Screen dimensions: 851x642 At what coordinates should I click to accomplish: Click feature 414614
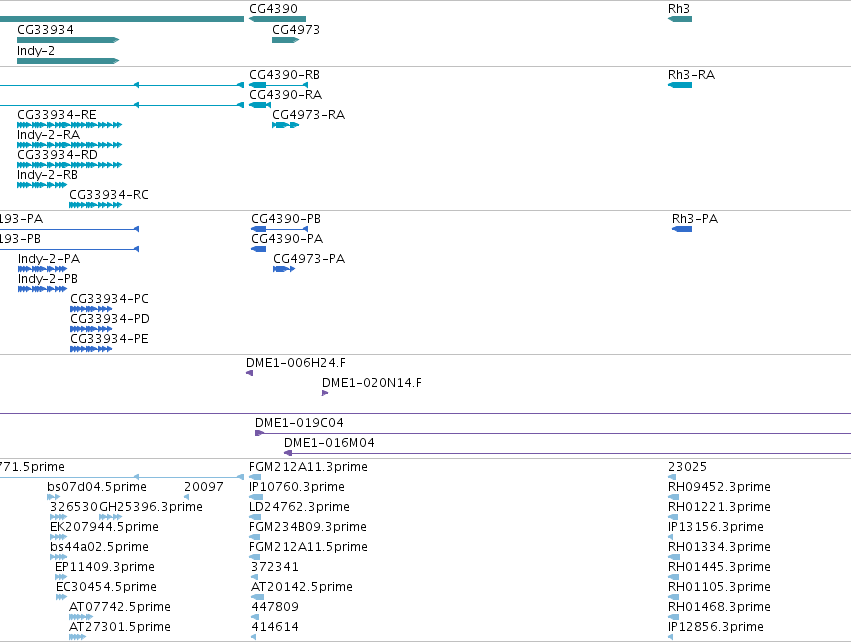(253, 638)
